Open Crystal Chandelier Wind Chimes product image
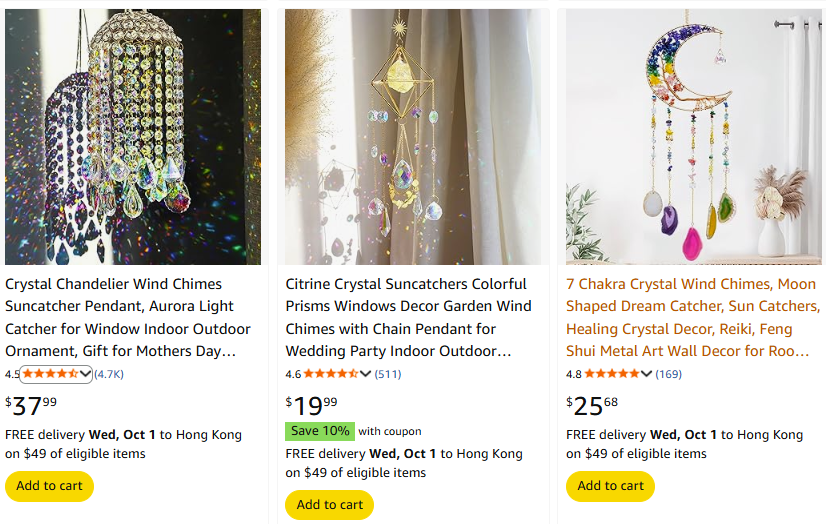The height and width of the screenshot is (524, 826). pos(133,137)
